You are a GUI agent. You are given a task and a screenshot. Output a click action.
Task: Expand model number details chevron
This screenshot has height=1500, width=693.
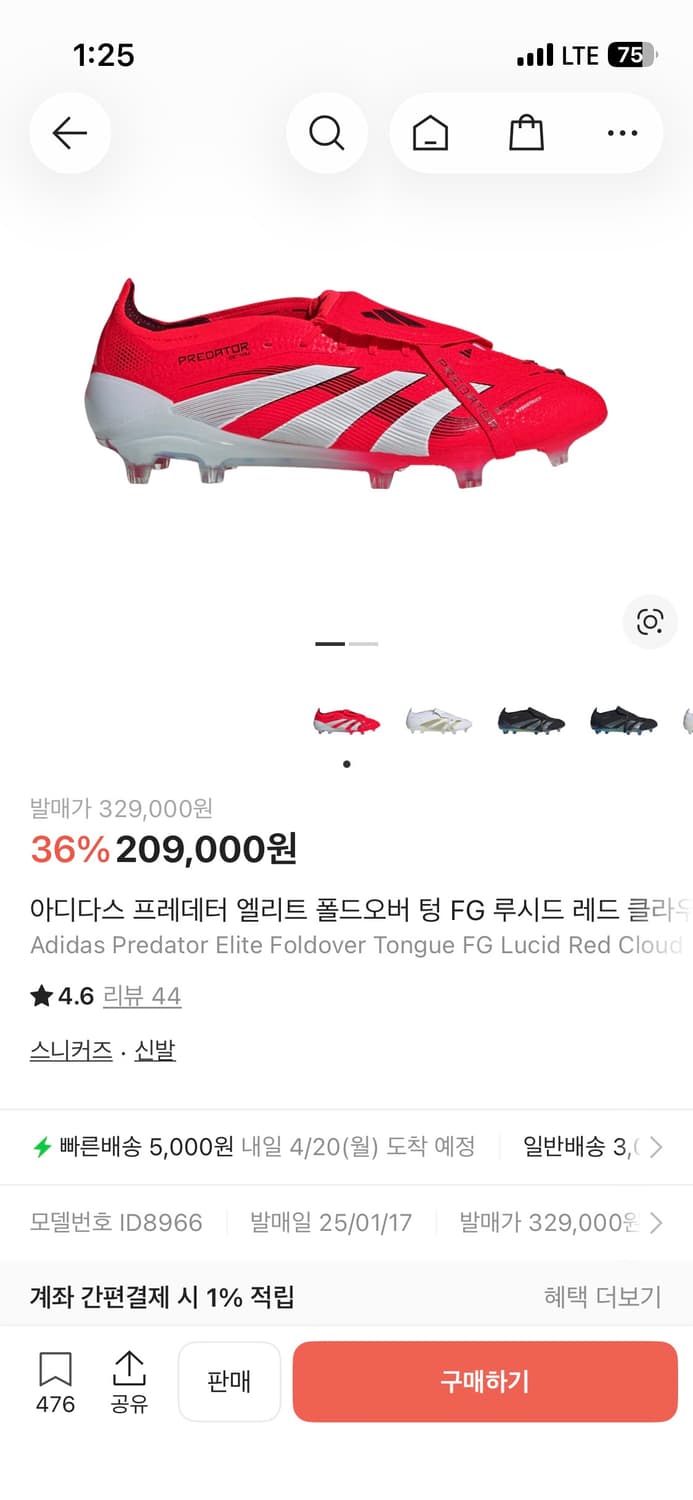click(x=656, y=1222)
